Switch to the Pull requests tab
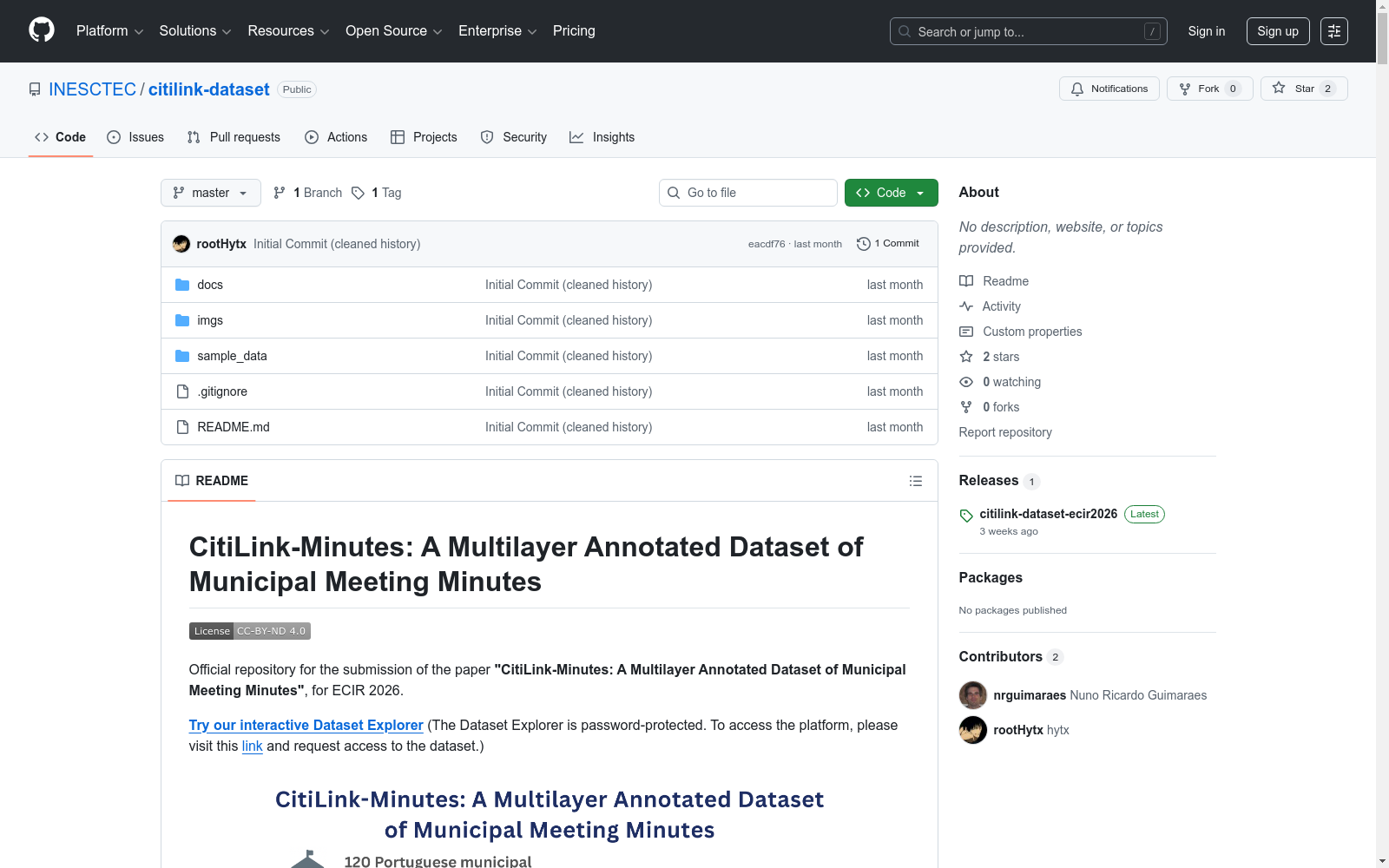 [234, 137]
